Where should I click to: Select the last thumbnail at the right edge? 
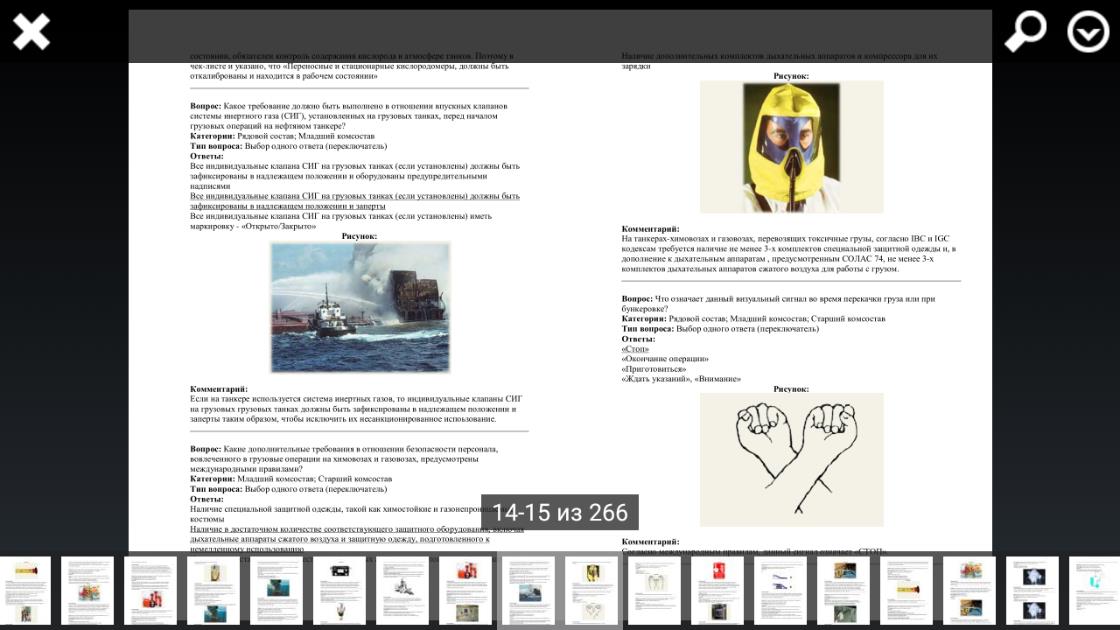tap(1094, 591)
